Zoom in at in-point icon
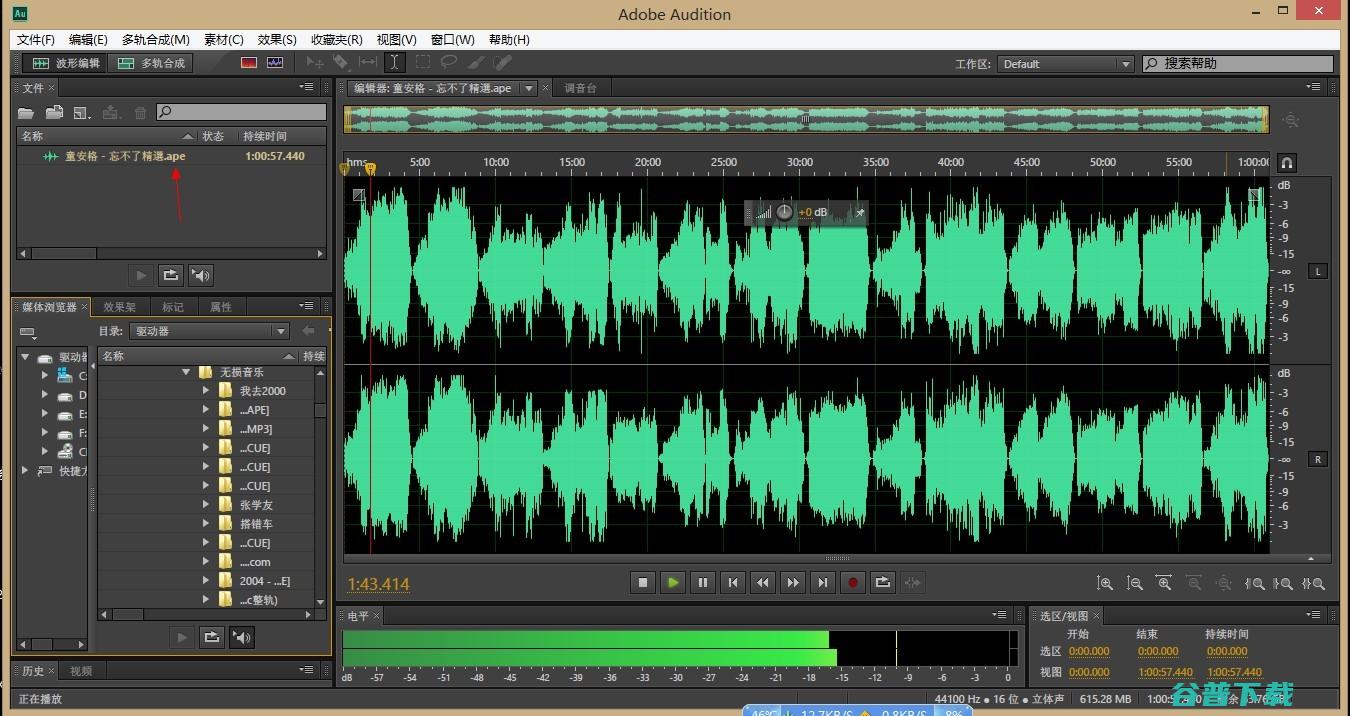Viewport: 1350px width, 716px height. 1255,583
